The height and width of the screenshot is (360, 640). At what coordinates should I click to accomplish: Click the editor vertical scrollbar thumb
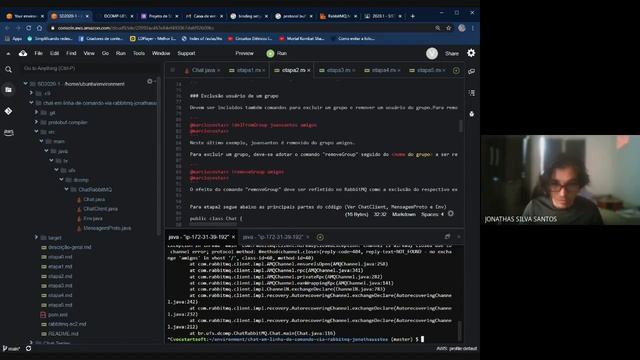[461, 126]
